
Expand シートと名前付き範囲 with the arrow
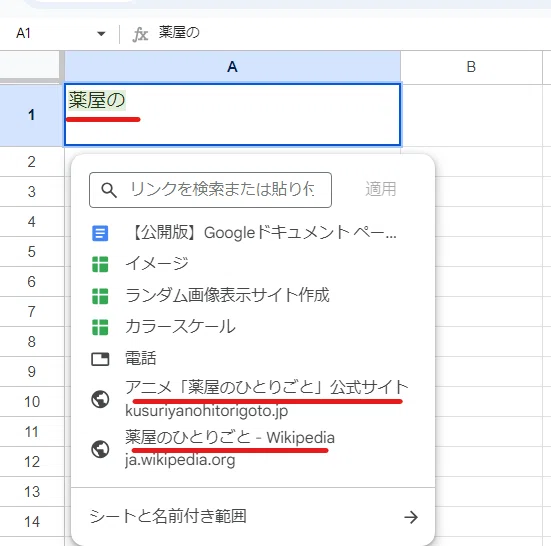411,517
